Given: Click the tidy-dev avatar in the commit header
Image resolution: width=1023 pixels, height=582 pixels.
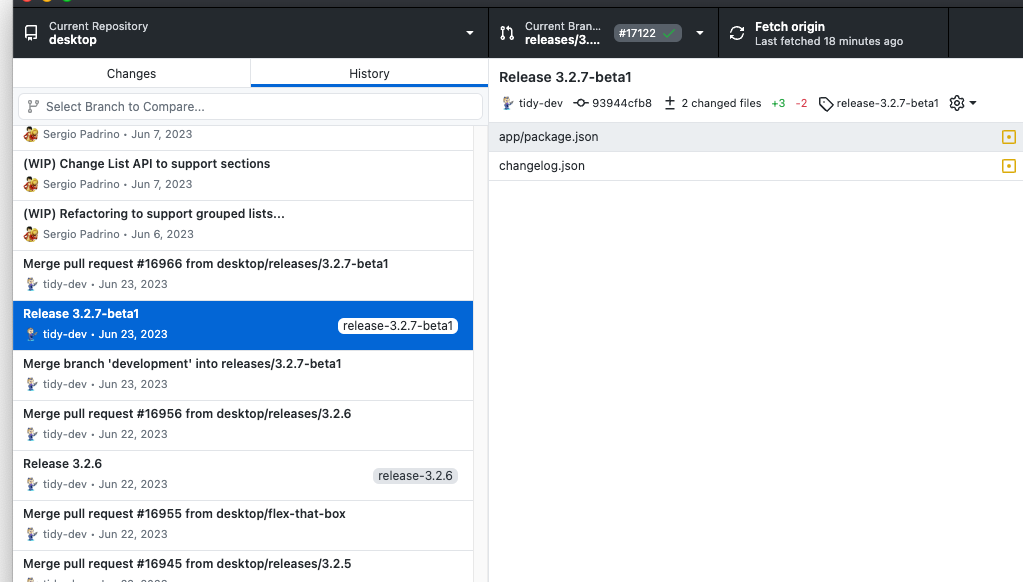Looking at the screenshot, I should [x=505, y=102].
